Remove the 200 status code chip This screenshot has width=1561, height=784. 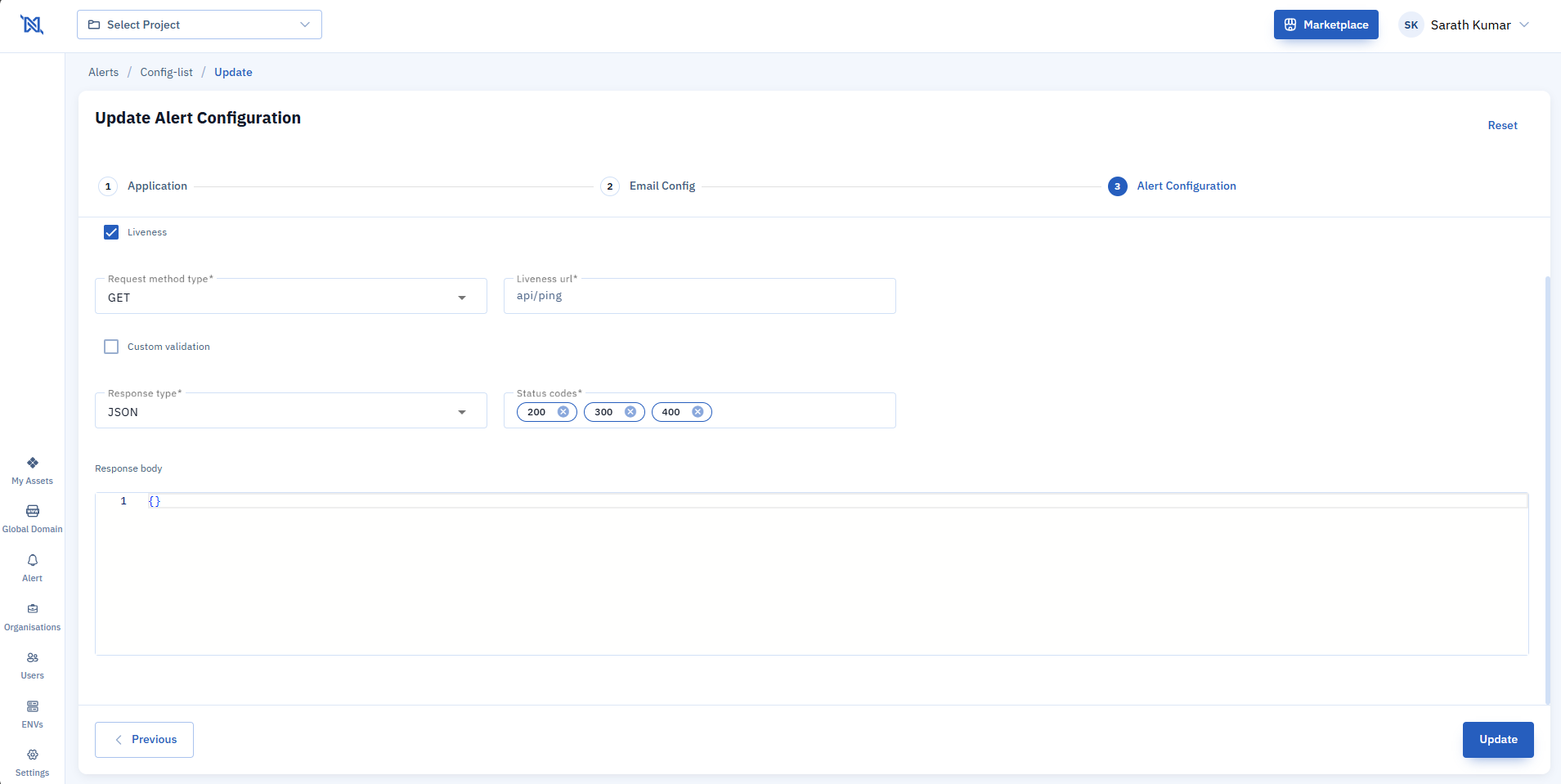tap(563, 412)
